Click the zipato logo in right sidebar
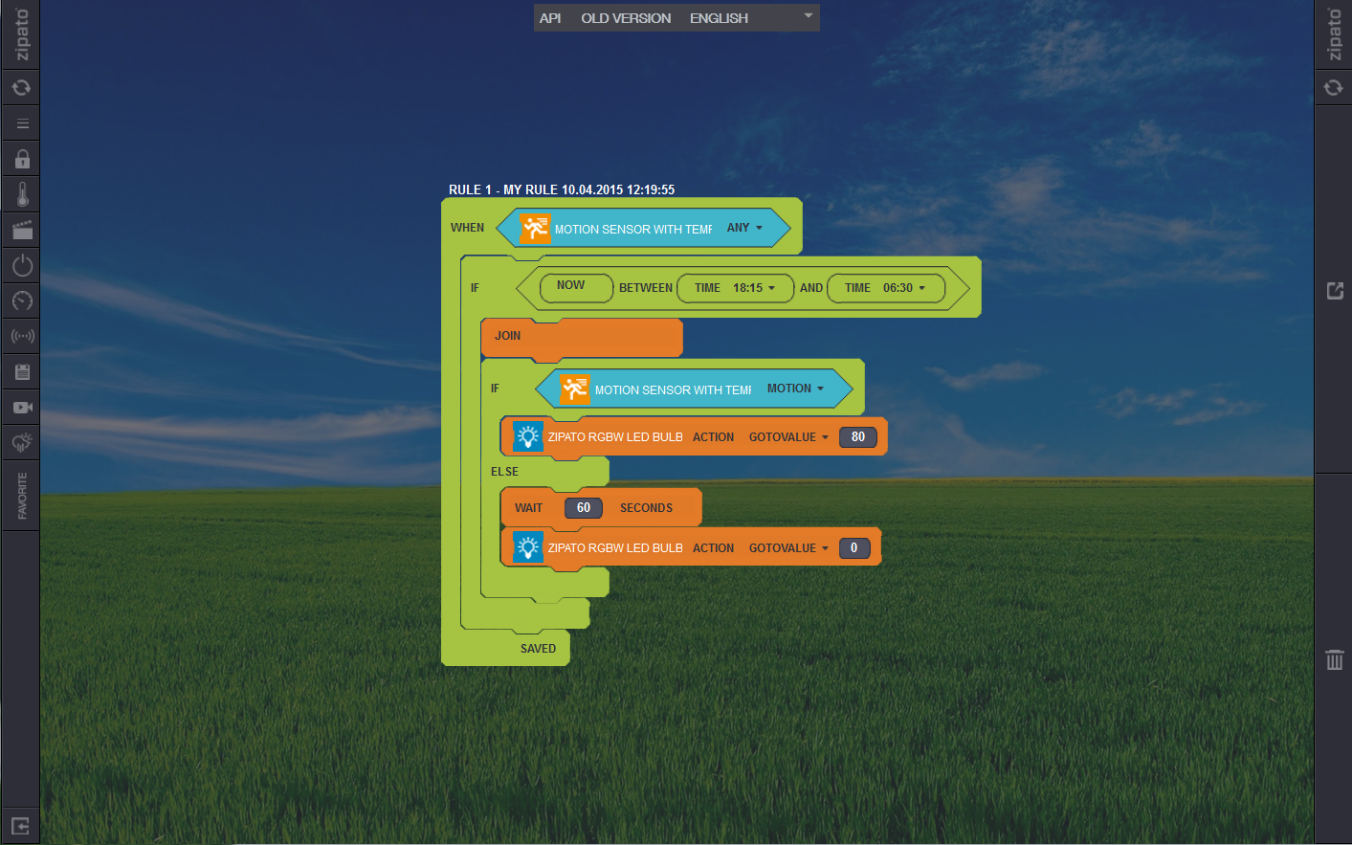The image size is (1352, 845). [1334, 34]
